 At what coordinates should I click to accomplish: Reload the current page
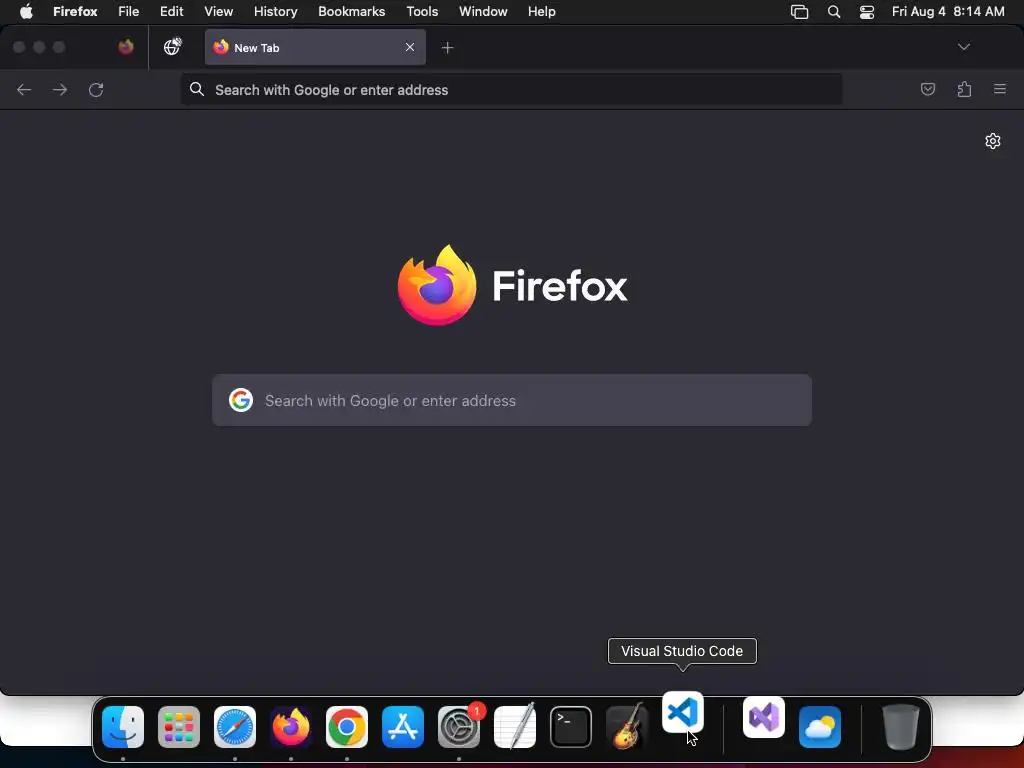tap(96, 89)
